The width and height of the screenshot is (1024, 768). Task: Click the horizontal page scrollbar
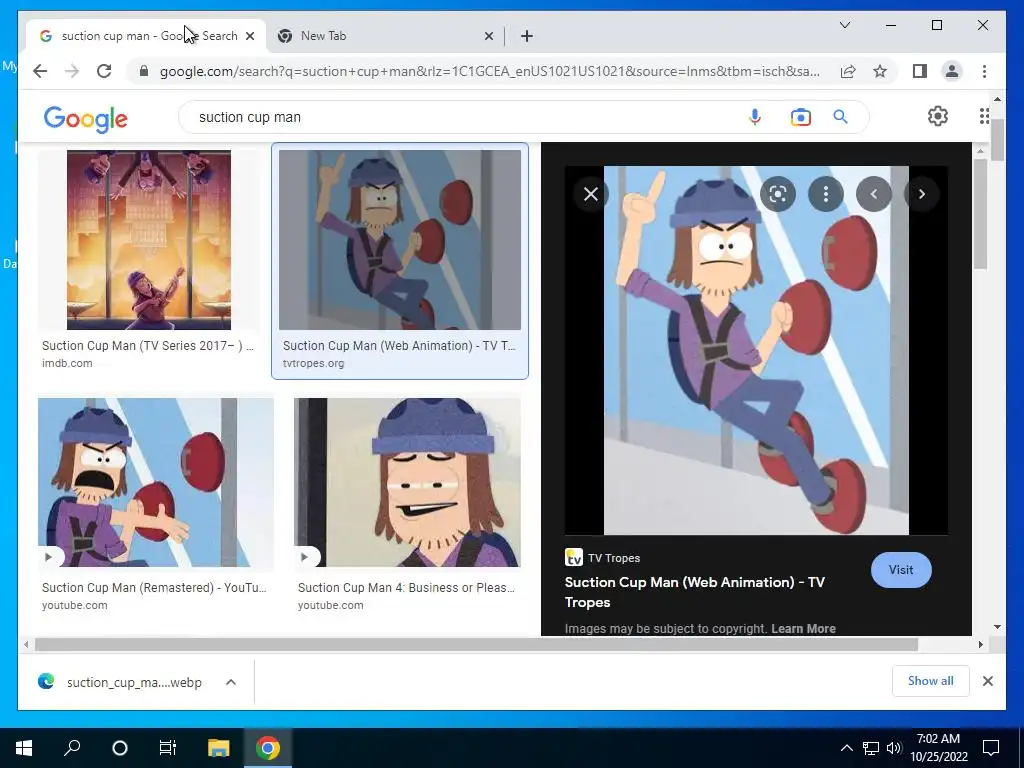[476, 645]
